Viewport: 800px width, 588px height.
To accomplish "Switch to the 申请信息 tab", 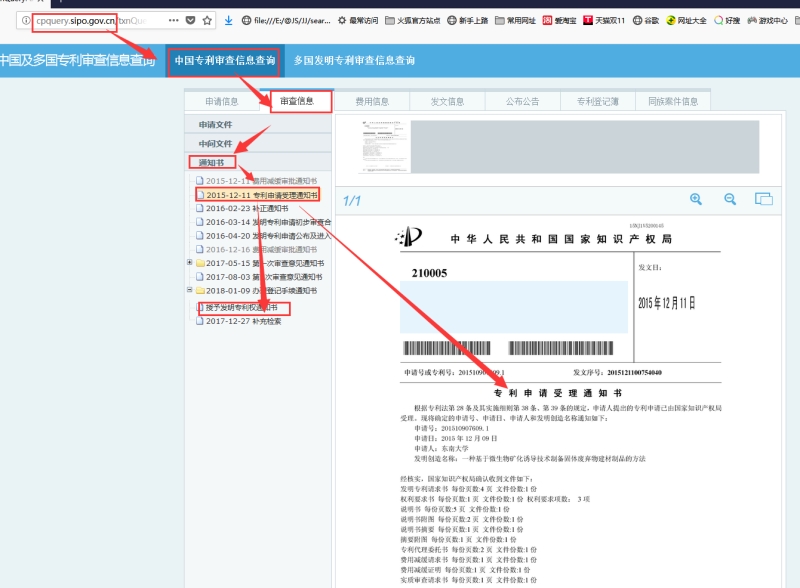I will click(222, 102).
